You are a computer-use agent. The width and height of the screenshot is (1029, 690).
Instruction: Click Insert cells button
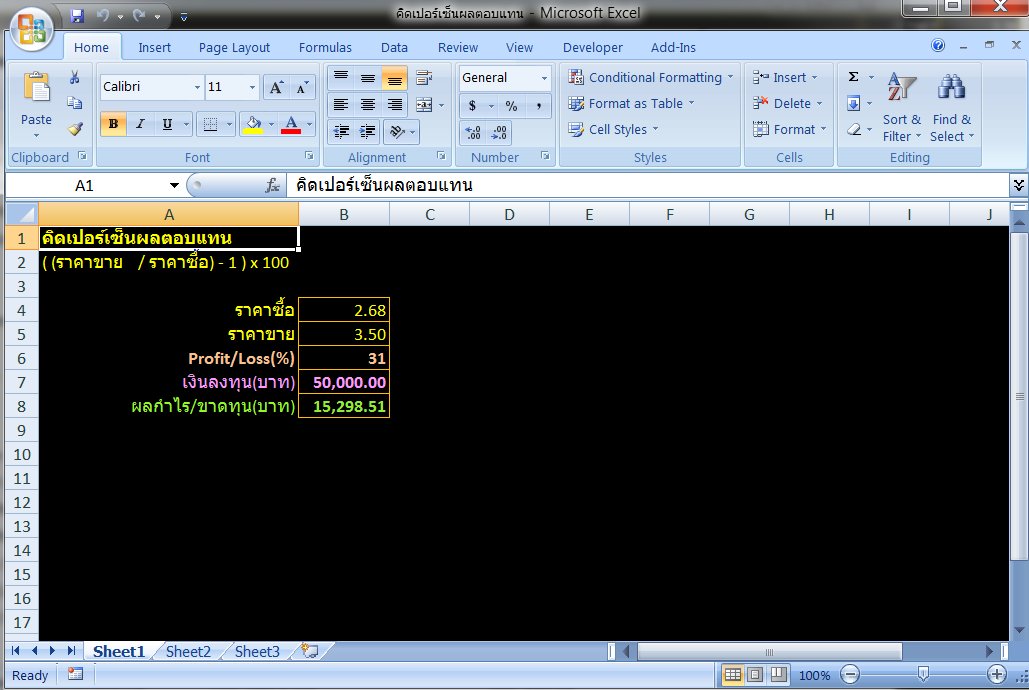pos(785,77)
